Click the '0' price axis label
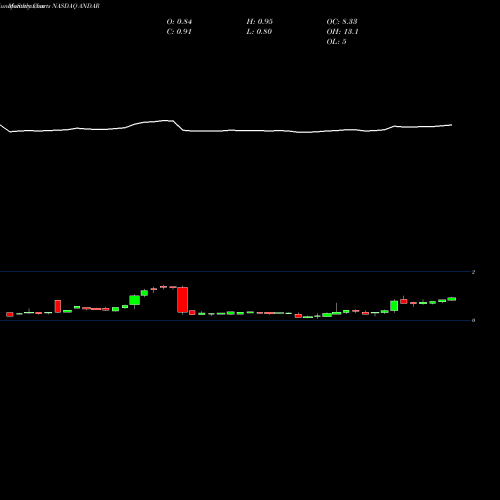Viewport: 500px width, 500px height. click(473, 320)
